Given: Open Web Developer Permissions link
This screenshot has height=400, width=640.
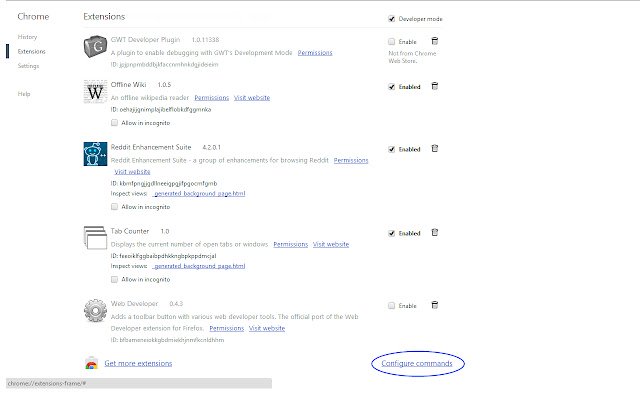Looking at the screenshot, I should pyautogui.click(x=227, y=328).
